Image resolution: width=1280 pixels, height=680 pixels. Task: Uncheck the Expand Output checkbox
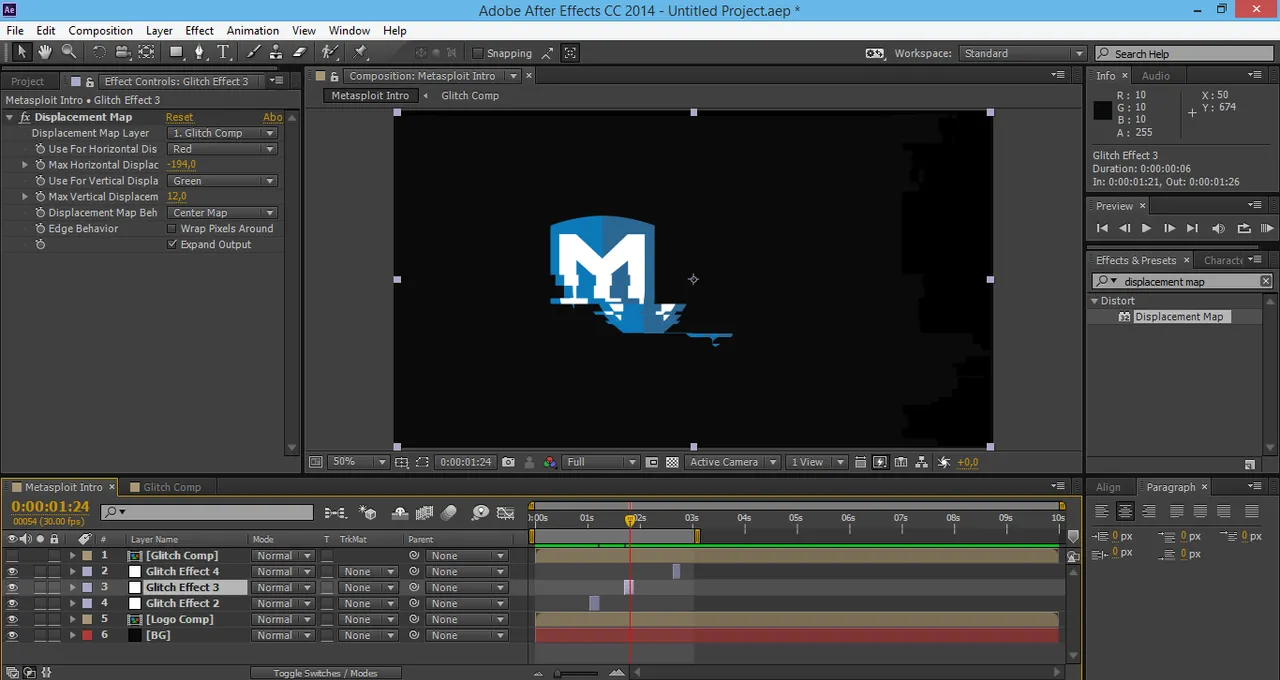[172, 244]
